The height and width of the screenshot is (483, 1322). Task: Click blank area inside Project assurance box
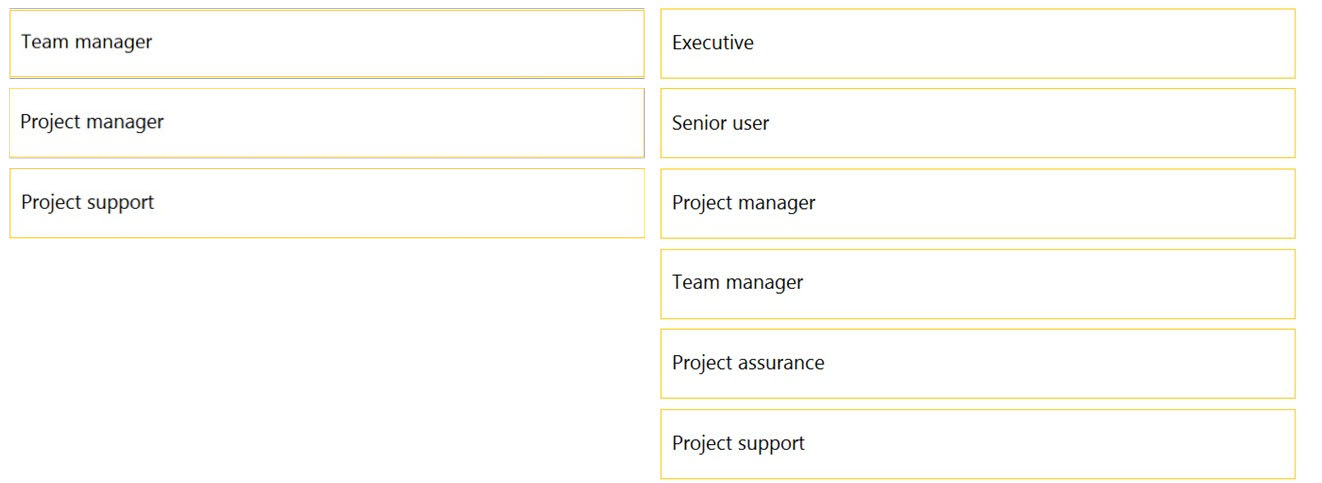tap(1060, 363)
